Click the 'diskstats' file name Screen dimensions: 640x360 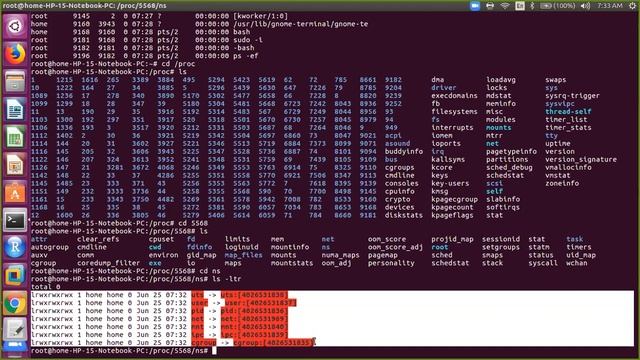[404, 216]
